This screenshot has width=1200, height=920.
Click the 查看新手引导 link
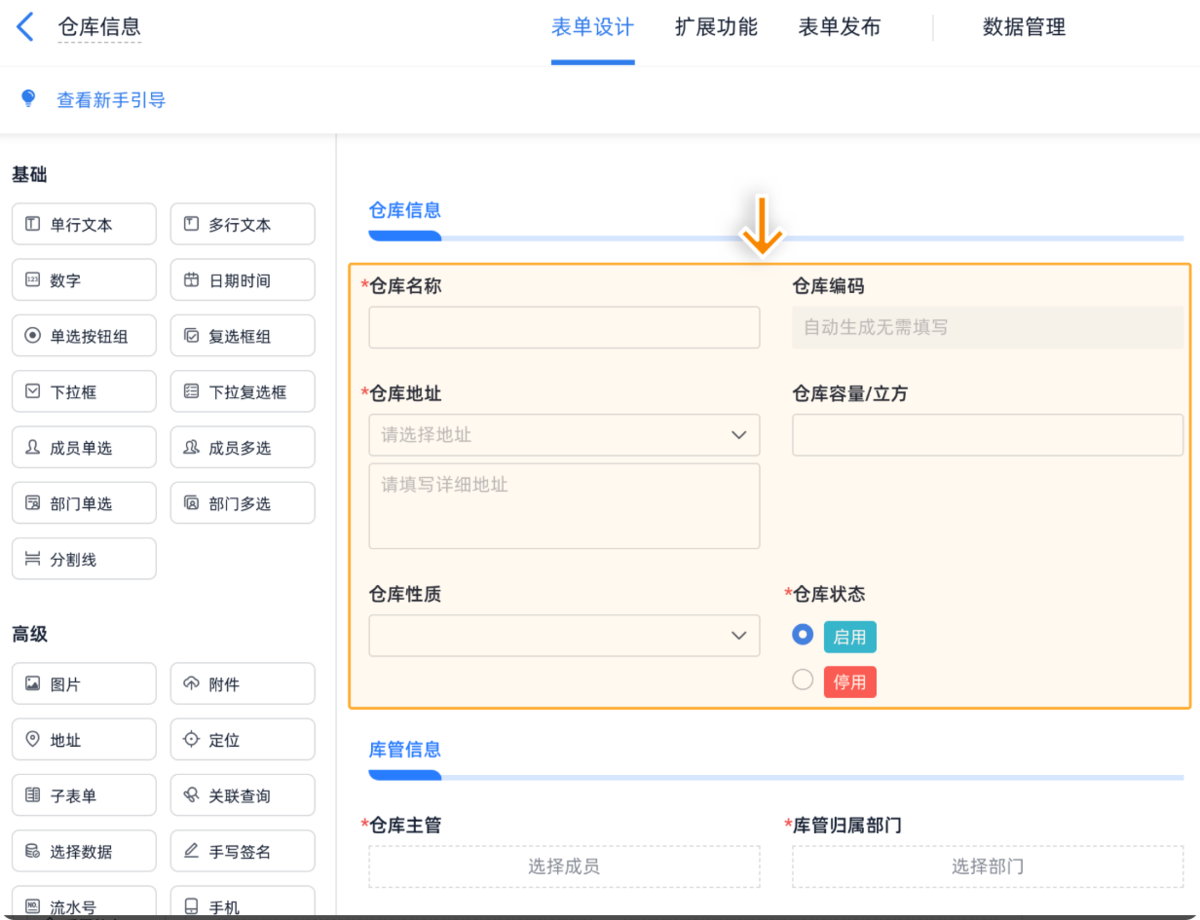pyautogui.click(x=111, y=100)
